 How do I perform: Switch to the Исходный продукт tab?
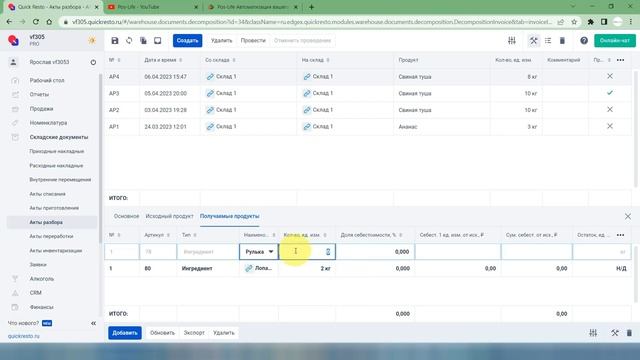169,216
